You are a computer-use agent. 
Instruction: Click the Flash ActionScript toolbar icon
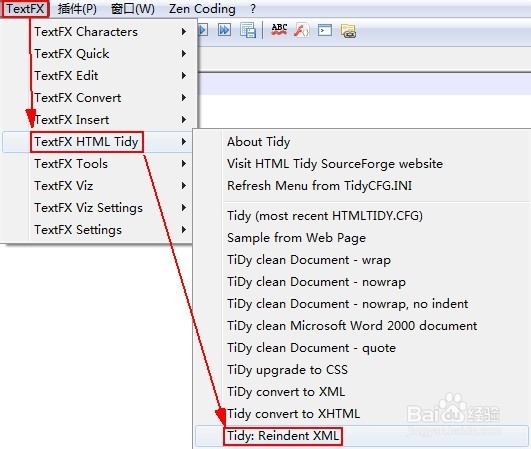[x=301, y=30]
